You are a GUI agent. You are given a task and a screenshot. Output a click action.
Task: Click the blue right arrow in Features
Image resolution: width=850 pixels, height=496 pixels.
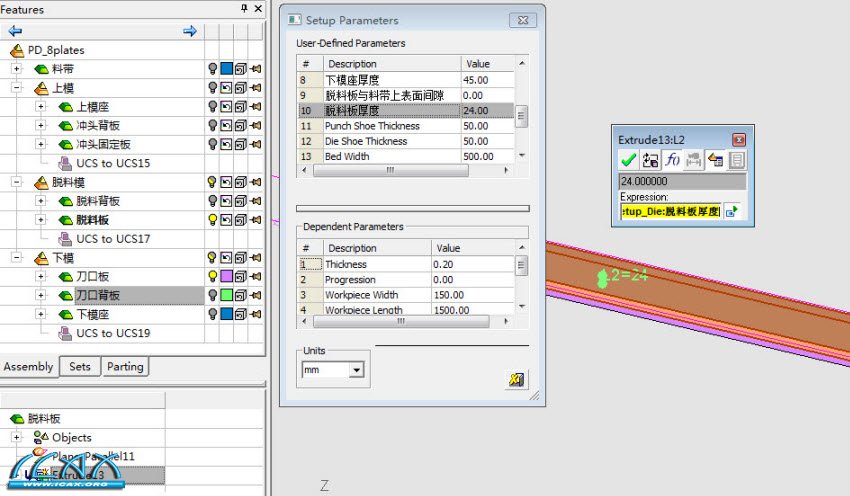(190, 31)
